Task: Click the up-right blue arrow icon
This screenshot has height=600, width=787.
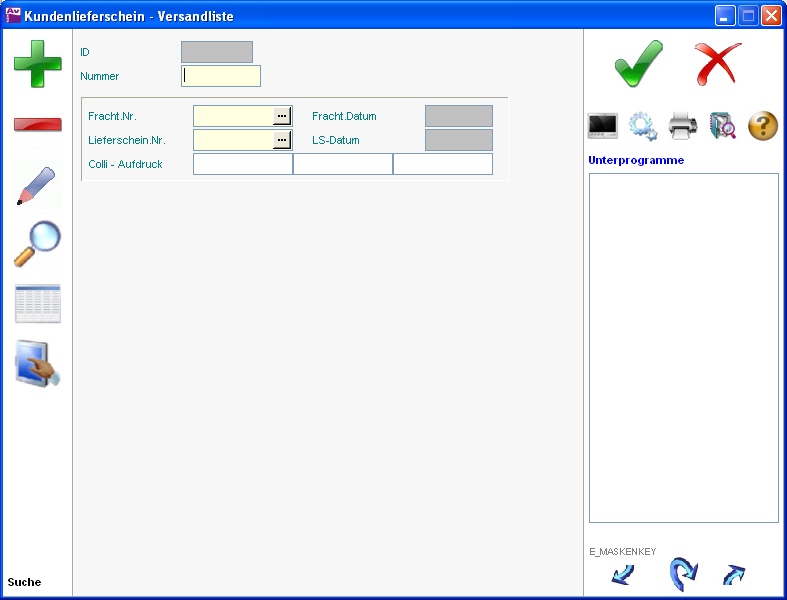Action: point(734,575)
